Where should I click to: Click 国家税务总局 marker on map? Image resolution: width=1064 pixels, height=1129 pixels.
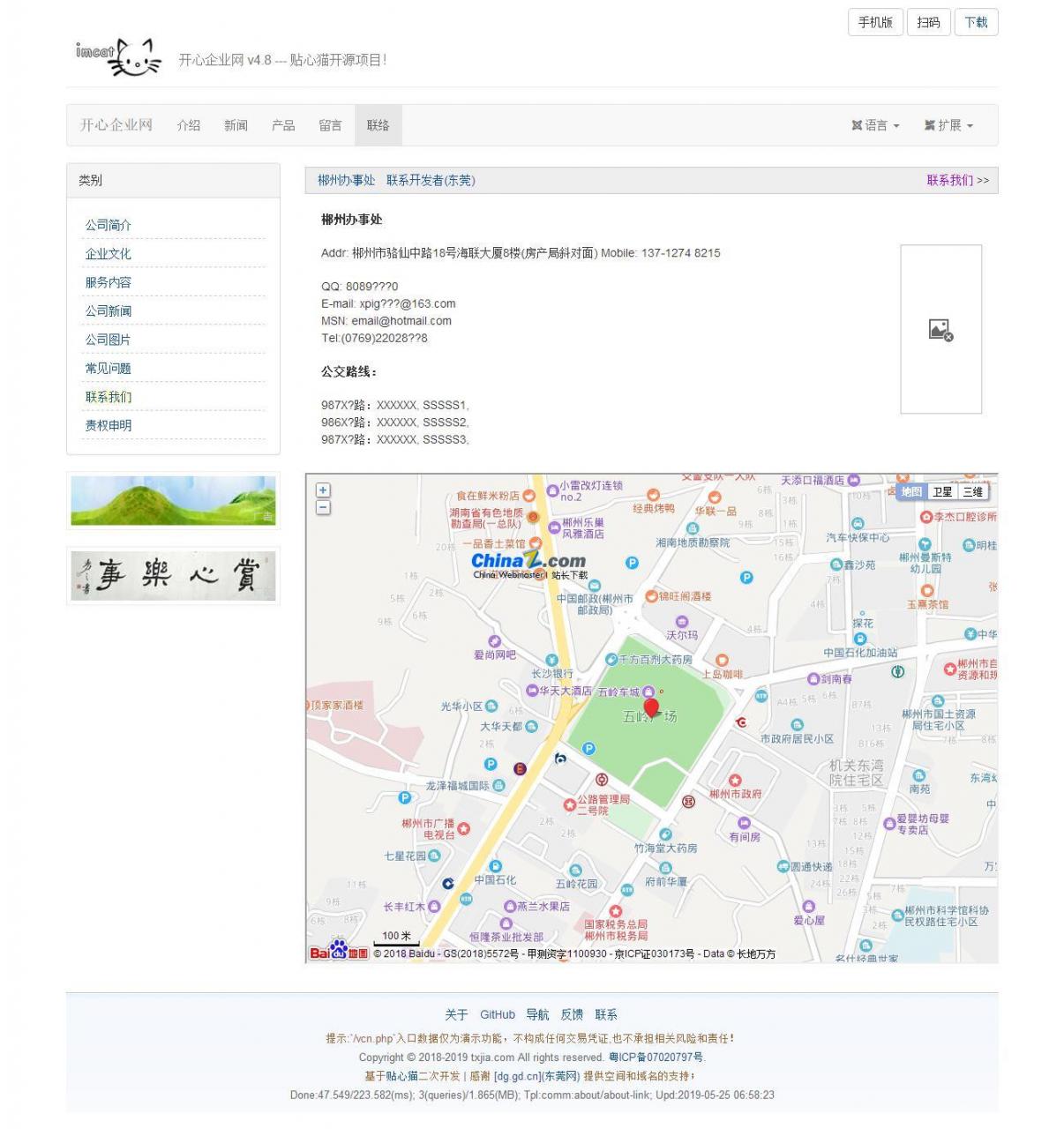pyautogui.click(x=615, y=911)
